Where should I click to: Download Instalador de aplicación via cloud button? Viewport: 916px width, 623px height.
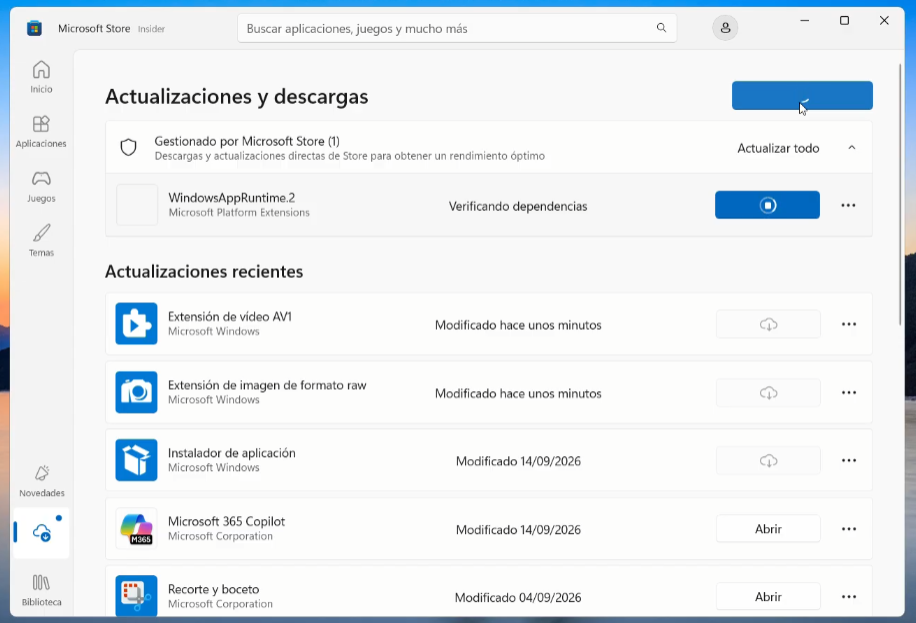(x=768, y=461)
